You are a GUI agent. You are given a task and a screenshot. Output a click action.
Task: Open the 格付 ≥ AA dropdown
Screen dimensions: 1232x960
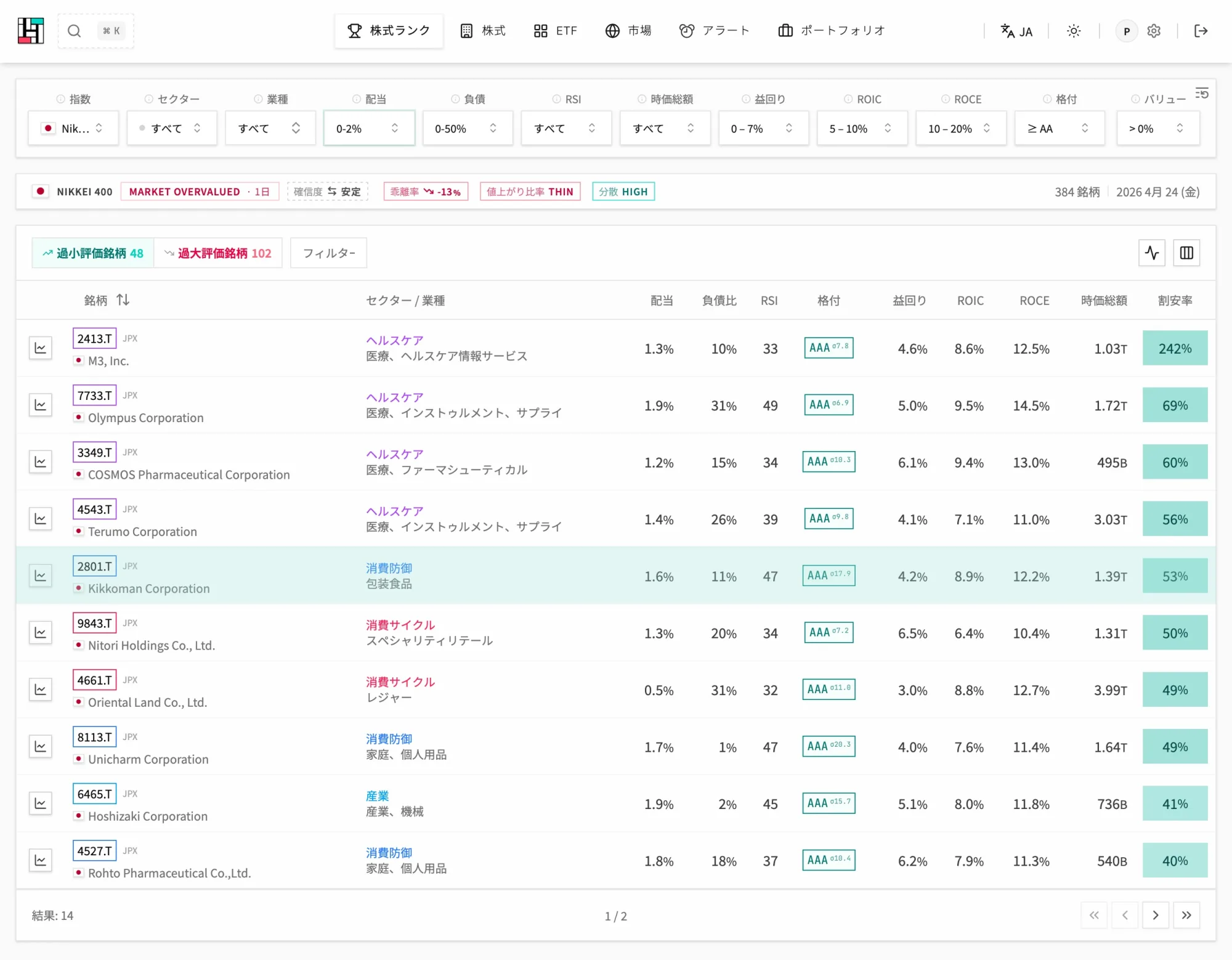tap(1060, 128)
